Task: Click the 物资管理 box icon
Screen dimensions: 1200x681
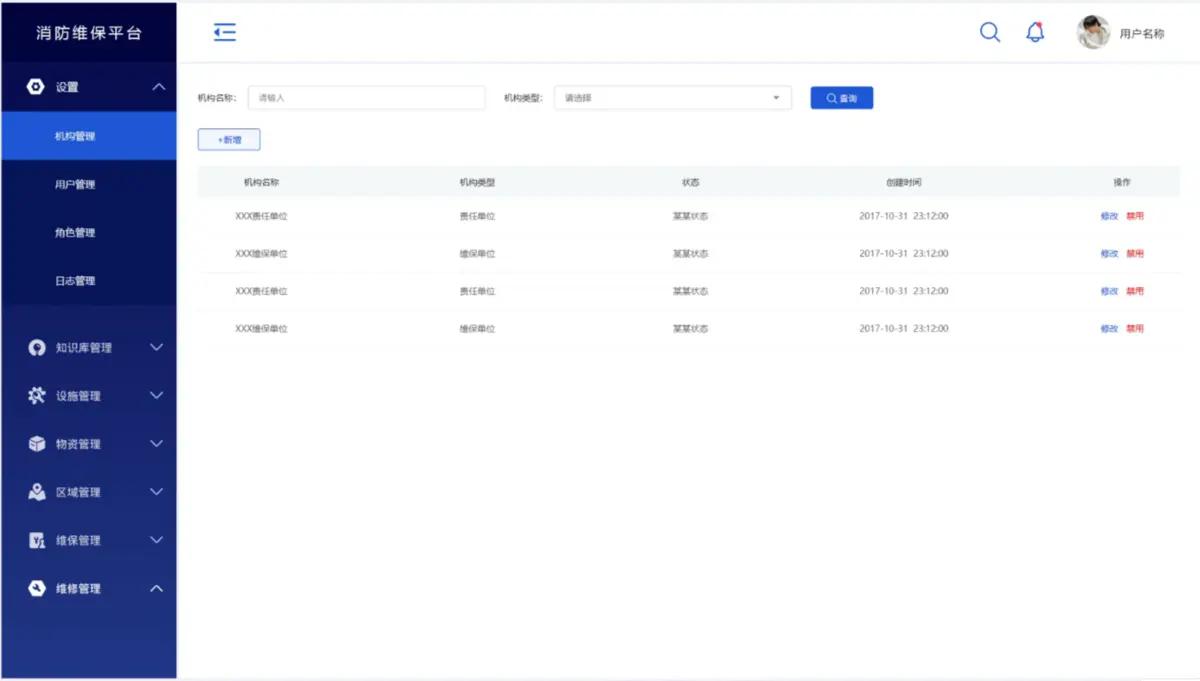Action: tap(37, 444)
